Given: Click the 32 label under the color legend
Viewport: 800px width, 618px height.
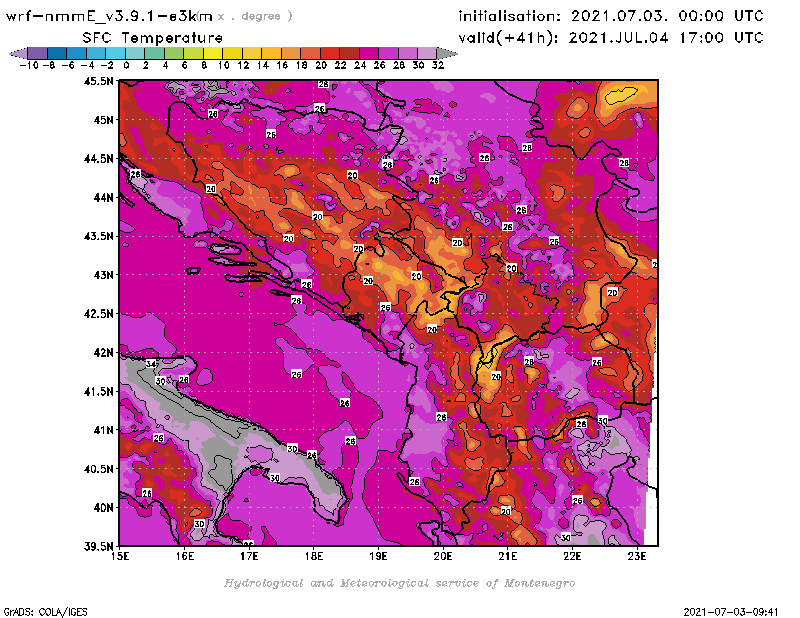Looking at the screenshot, I should (x=438, y=65).
